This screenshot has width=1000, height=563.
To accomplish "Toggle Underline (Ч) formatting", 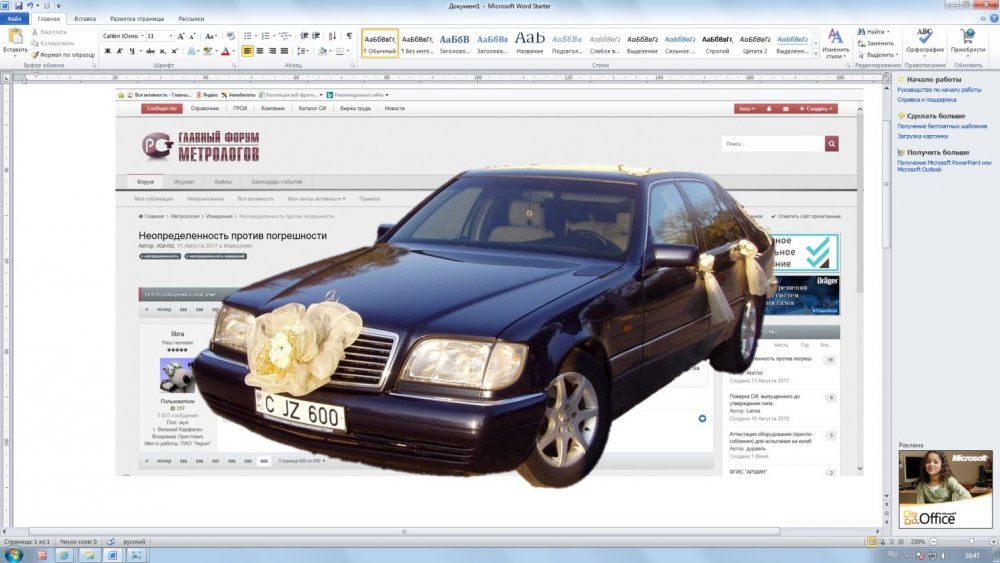I will tap(132, 51).
